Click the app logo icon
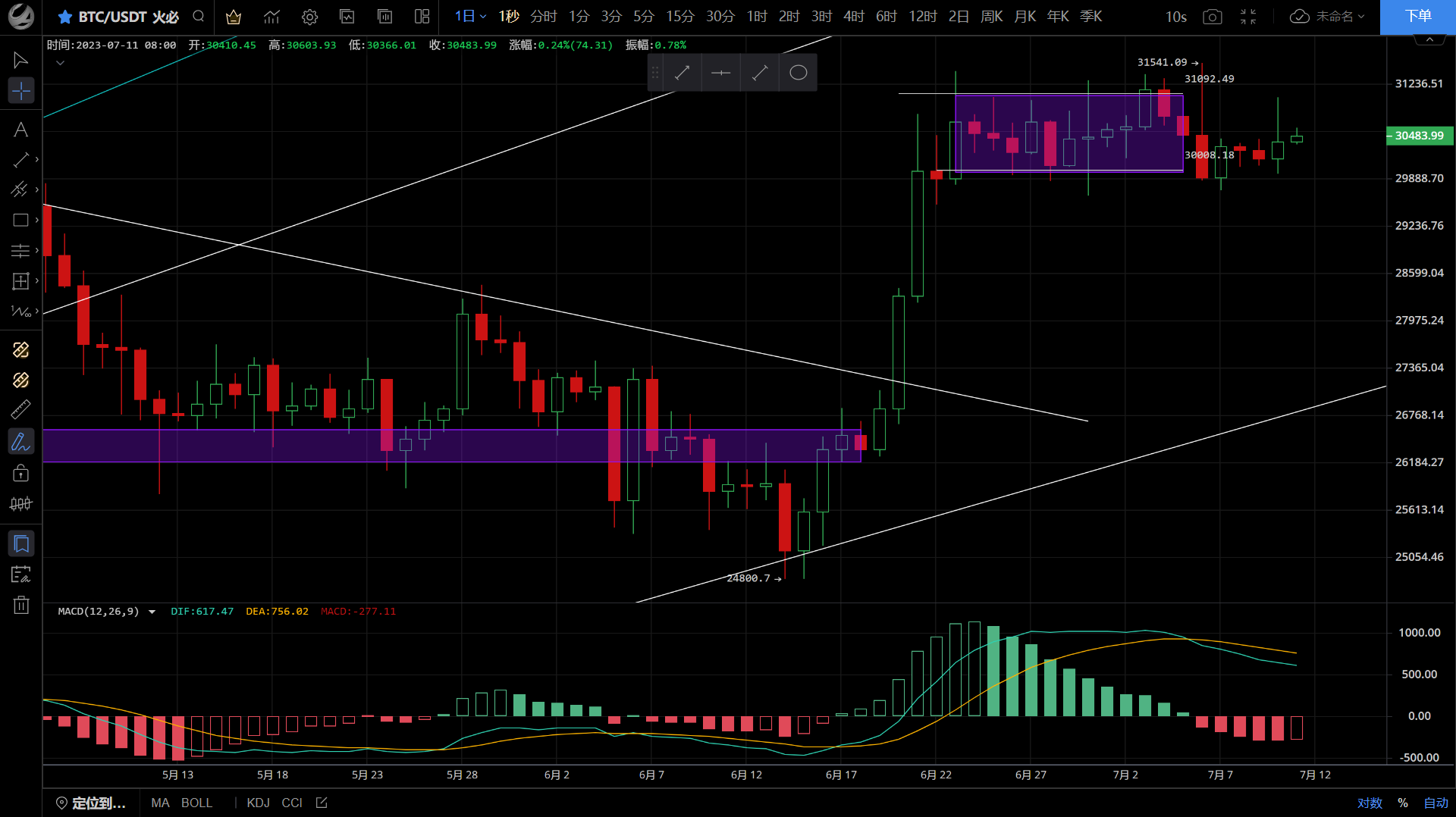Screen dimensions: 1456x817 [x=20, y=17]
